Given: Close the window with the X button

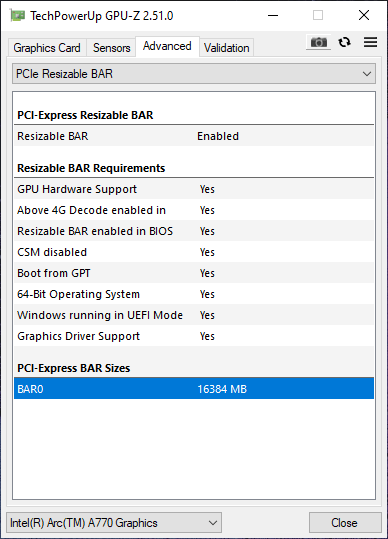Looking at the screenshot, I should (364, 15).
